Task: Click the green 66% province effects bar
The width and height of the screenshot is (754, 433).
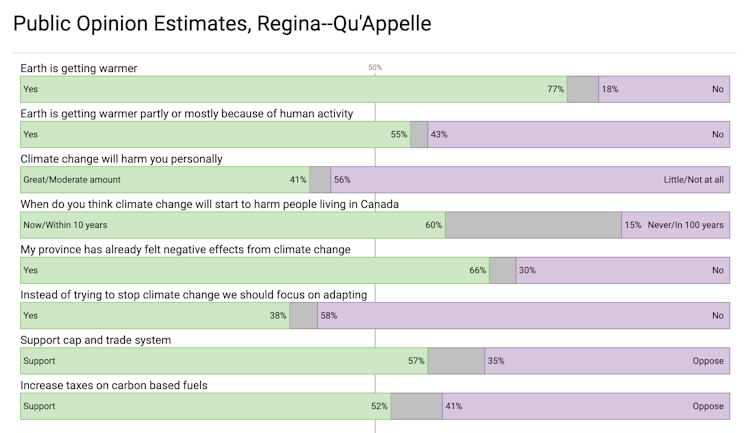Action: tap(254, 270)
